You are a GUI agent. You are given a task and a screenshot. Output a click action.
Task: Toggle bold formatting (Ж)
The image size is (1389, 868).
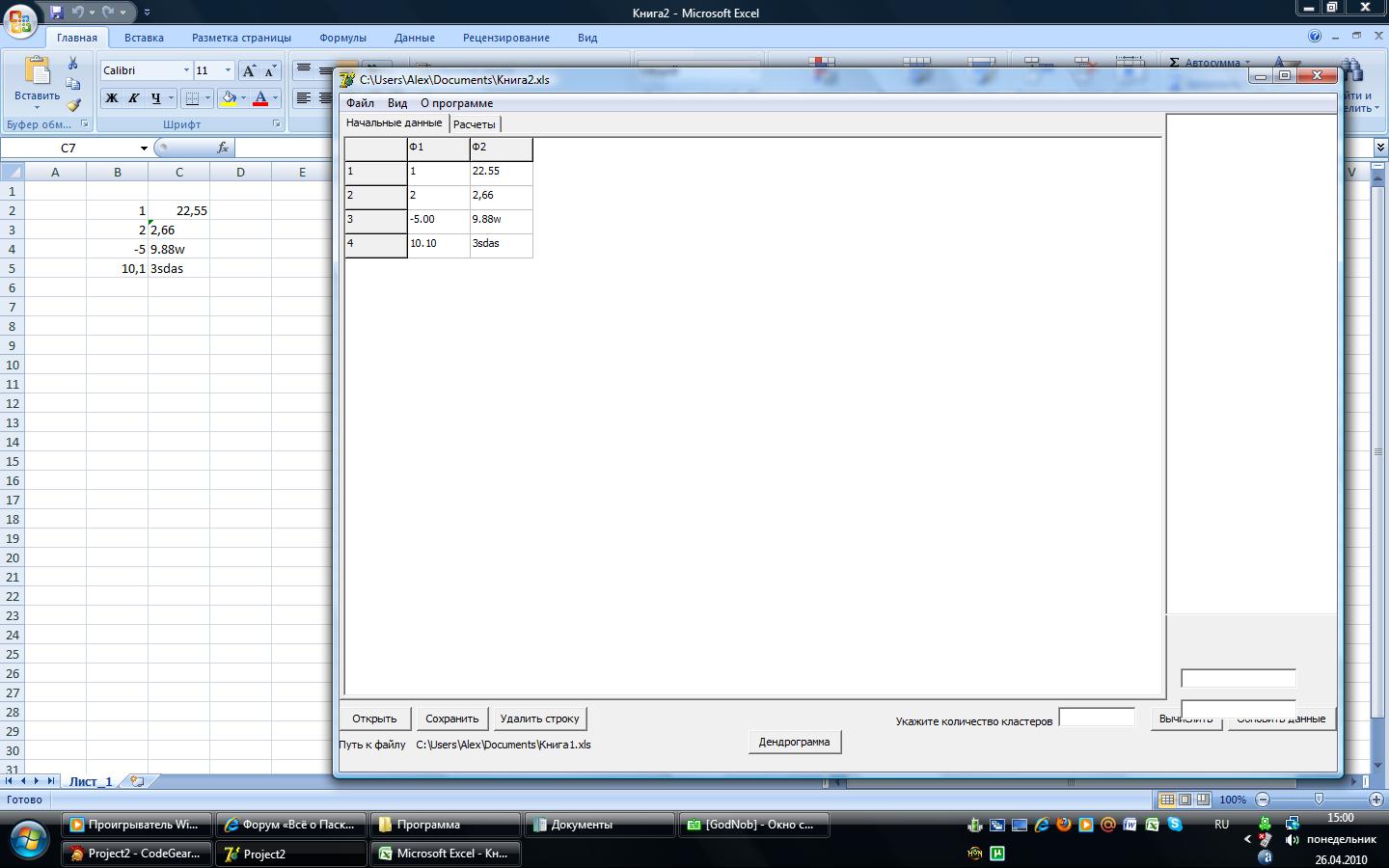point(112,98)
